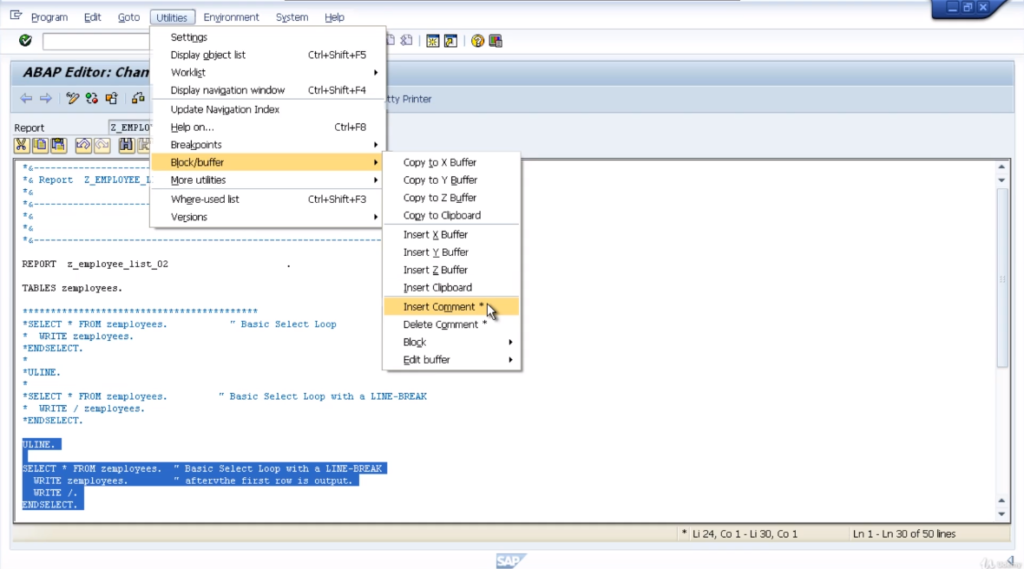
Task: Click editor scrollbar bottom down arrow
Action: 1001,514
